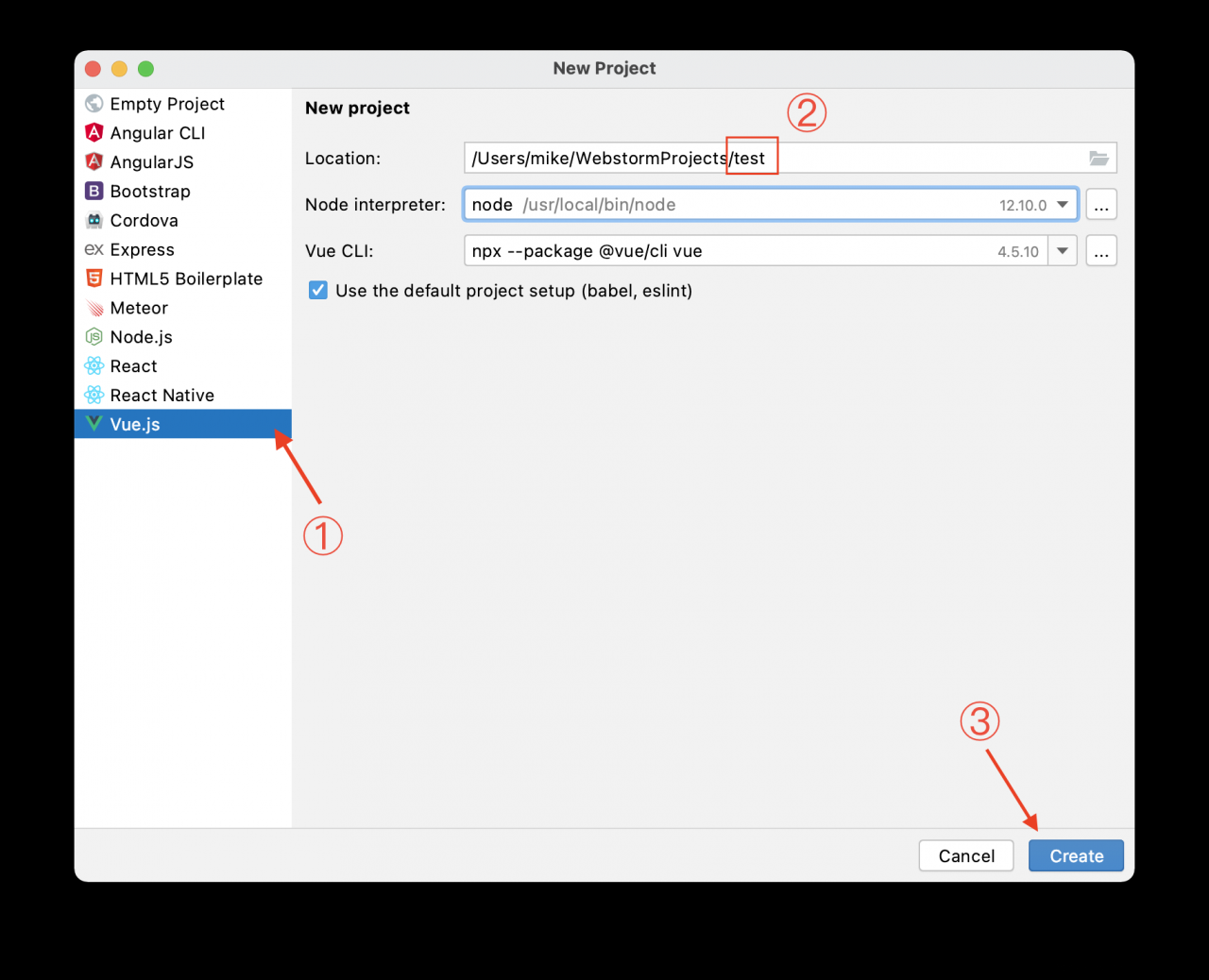Screen dimensions: 1209x980
Task: Pick HTML5 Boilerplate template
Action: point(183,279)
